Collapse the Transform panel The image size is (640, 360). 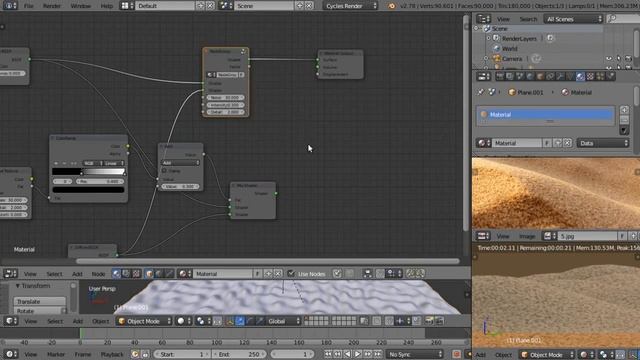point(18,286)
